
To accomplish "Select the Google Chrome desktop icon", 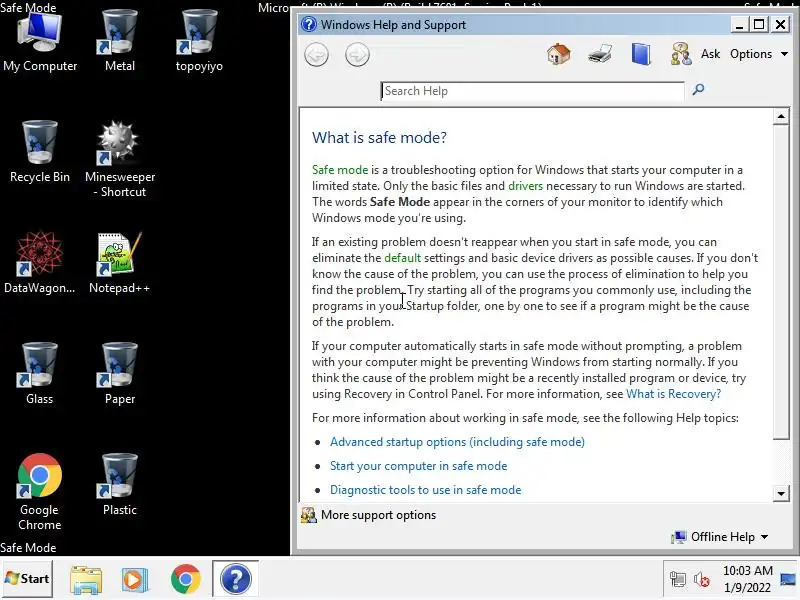I will pyautogui.click(x=40, y=492).
